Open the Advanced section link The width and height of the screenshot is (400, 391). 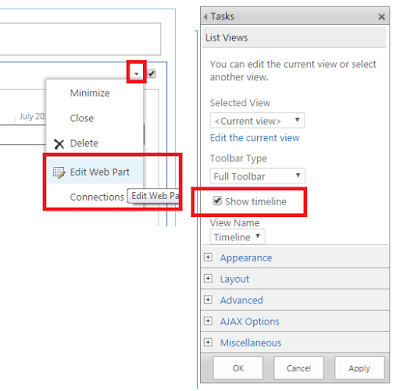pyautogui.click(x=241, y=300)
